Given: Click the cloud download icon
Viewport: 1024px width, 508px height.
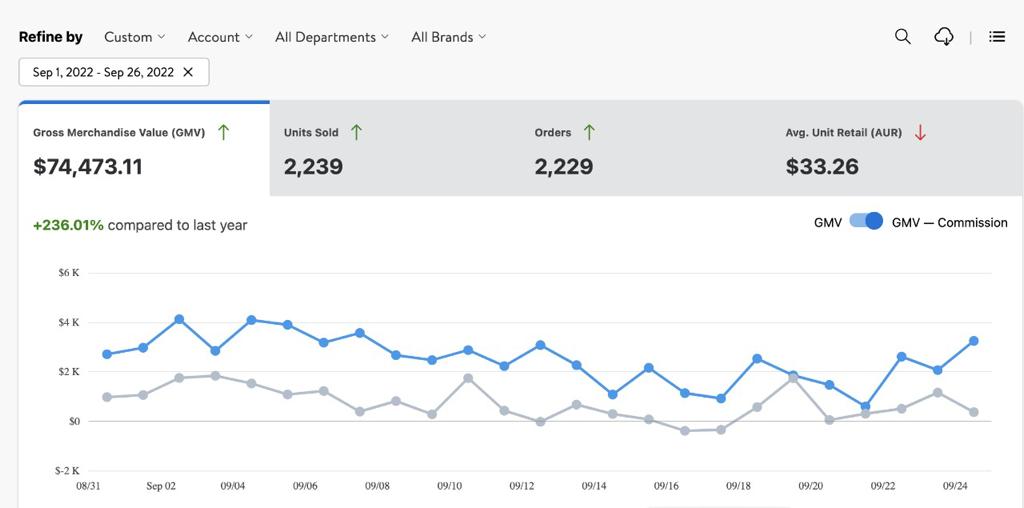Looking at the screenshot, I should (x=943, y=37).
